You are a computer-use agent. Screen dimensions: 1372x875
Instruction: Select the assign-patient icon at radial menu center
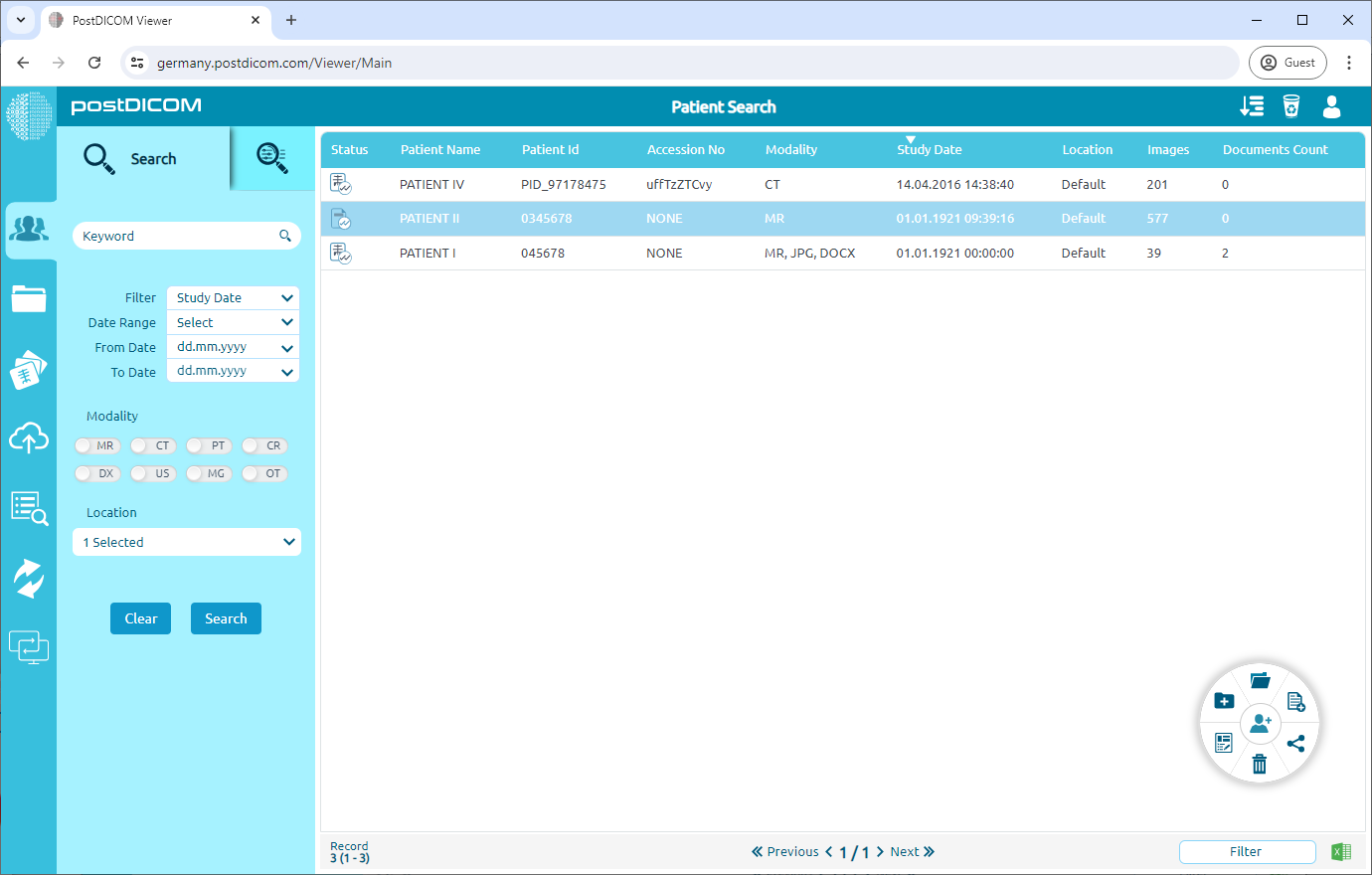(x=1260, y=723)
